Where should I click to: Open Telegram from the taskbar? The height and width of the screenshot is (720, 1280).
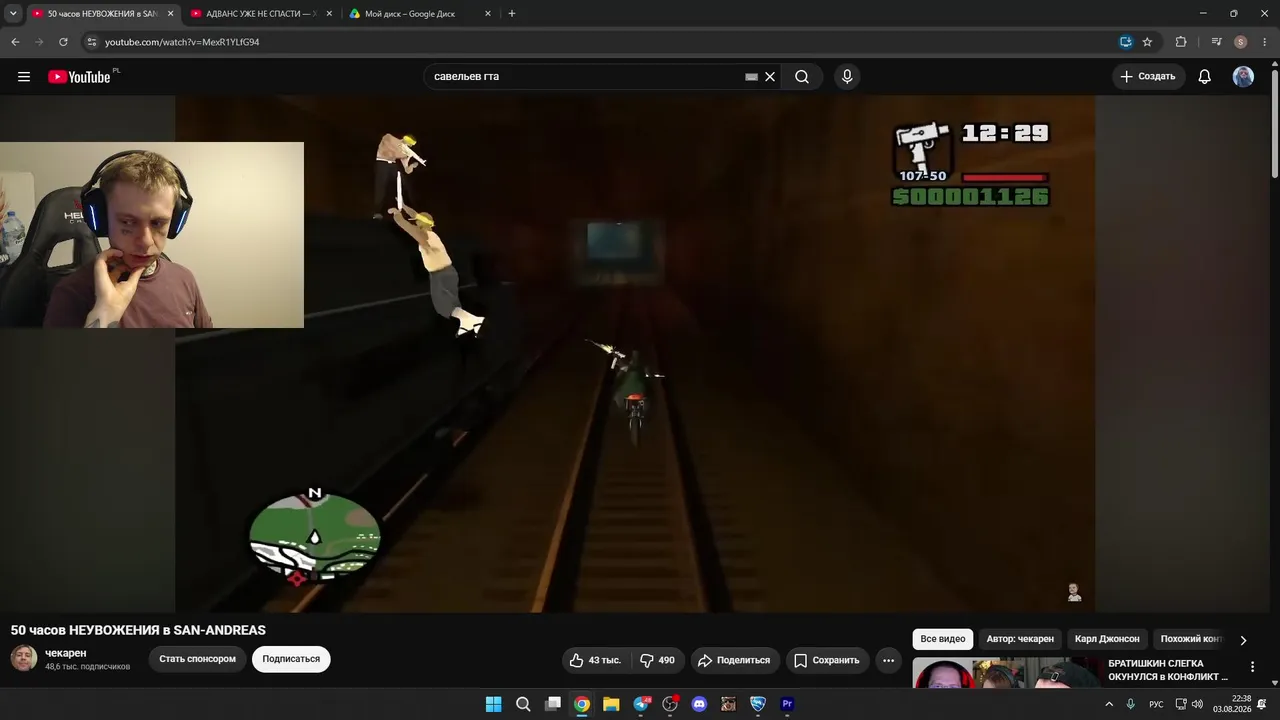pos(641,704)
